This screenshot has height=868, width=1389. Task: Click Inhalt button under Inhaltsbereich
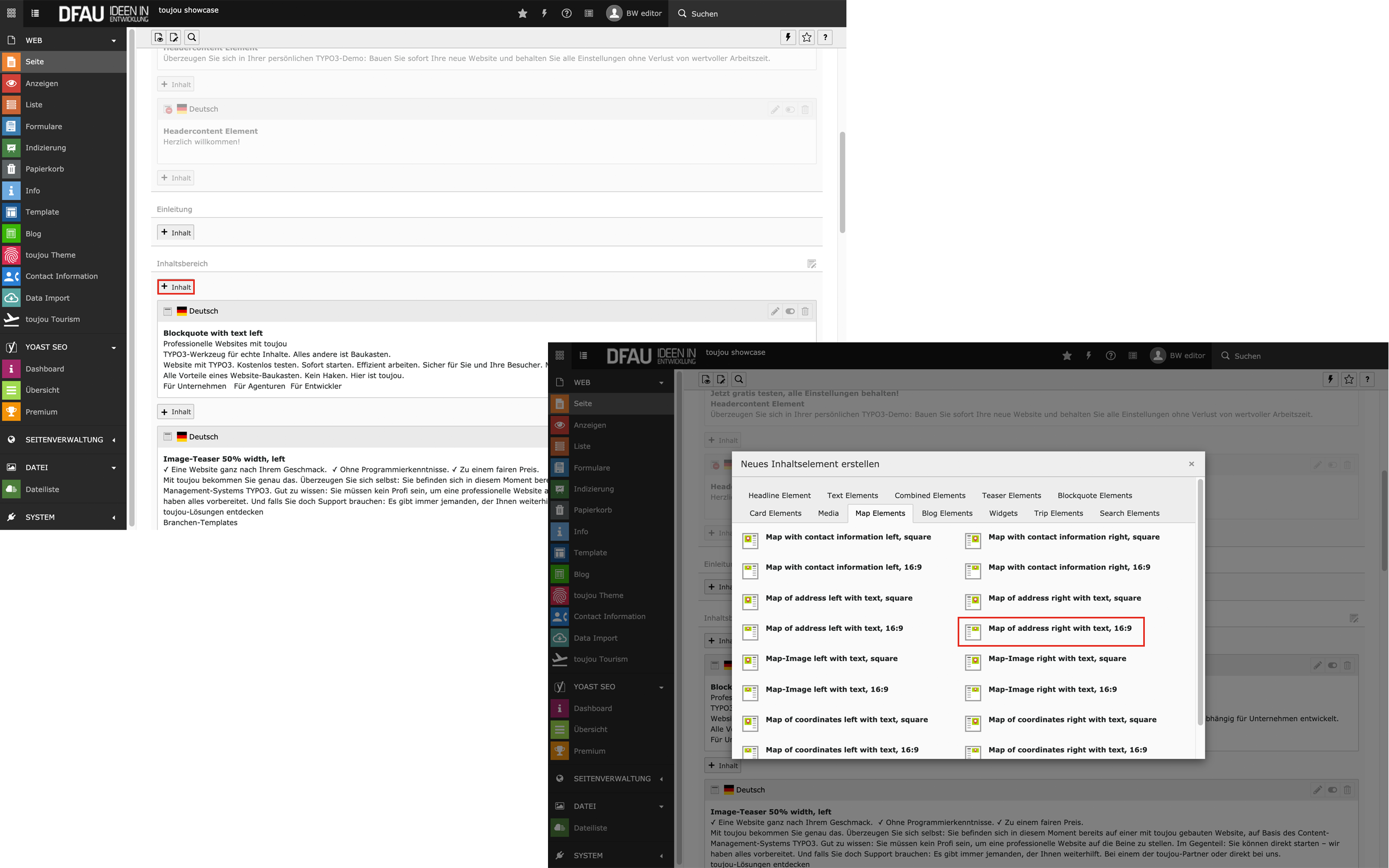(x=176, y=287)
